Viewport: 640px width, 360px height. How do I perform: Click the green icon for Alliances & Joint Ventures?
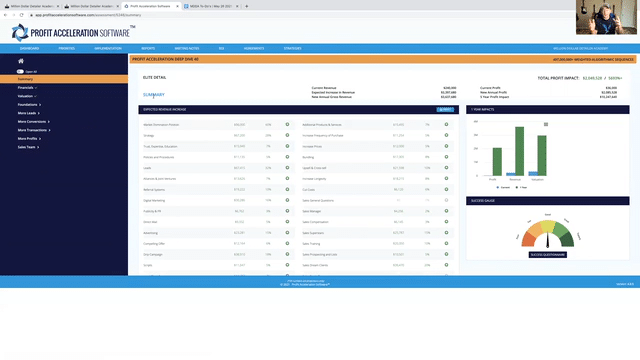287,178
